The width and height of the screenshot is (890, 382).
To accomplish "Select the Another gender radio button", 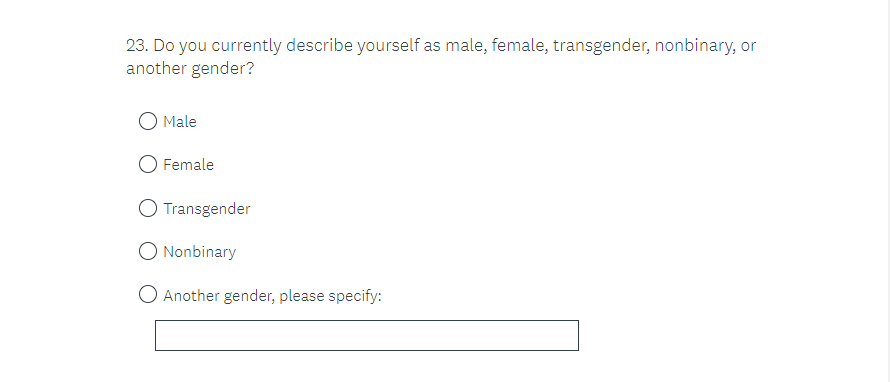I will tap(148, 295).
